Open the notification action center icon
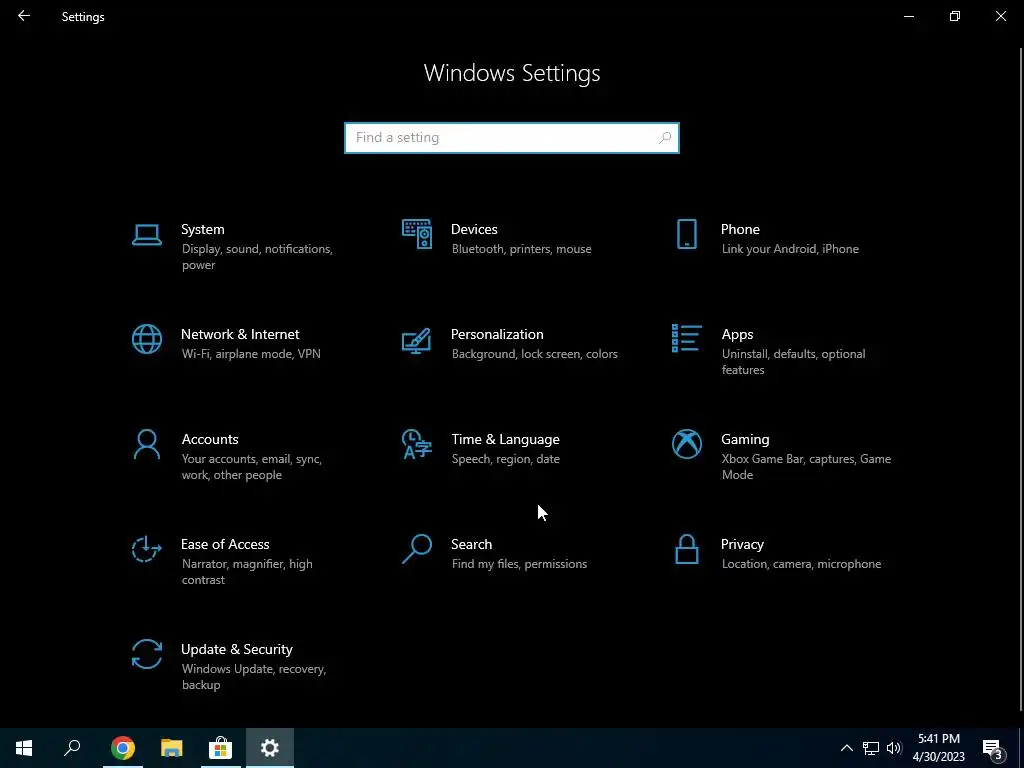The width and height of the screenshot is (1024, 768). click(x=993, y=748)
